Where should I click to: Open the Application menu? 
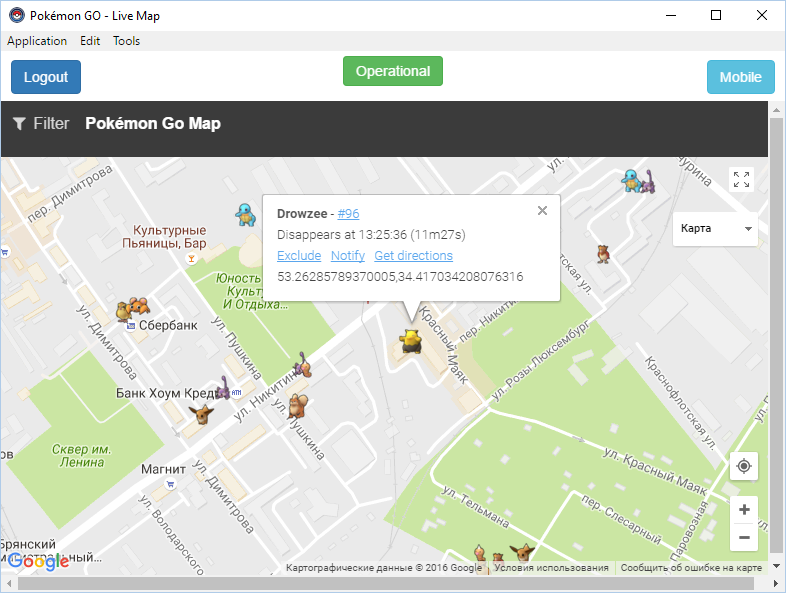point(37,41)
